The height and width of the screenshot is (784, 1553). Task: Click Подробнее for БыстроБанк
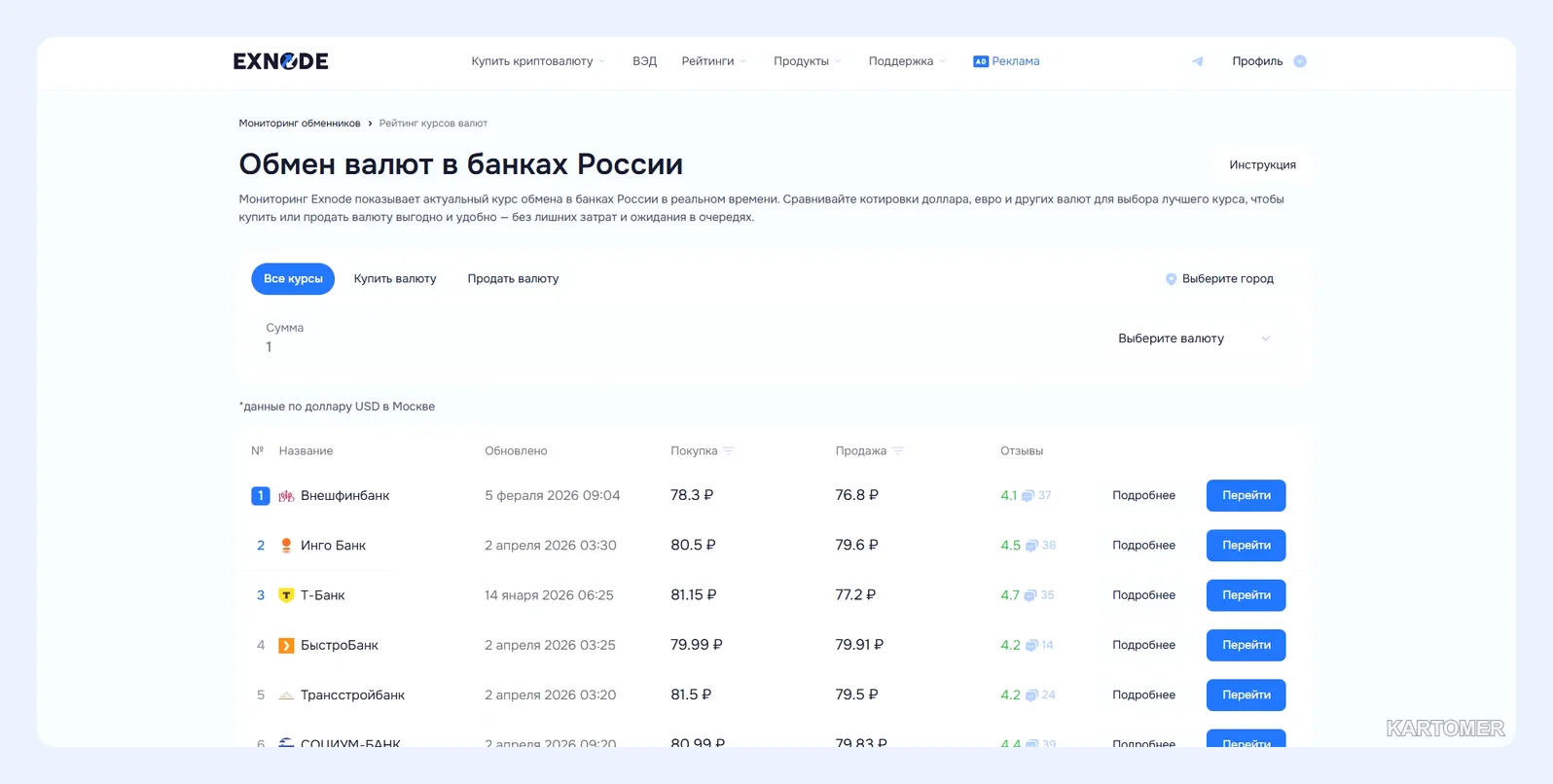pyautogui.click(x=1143, y=646)
